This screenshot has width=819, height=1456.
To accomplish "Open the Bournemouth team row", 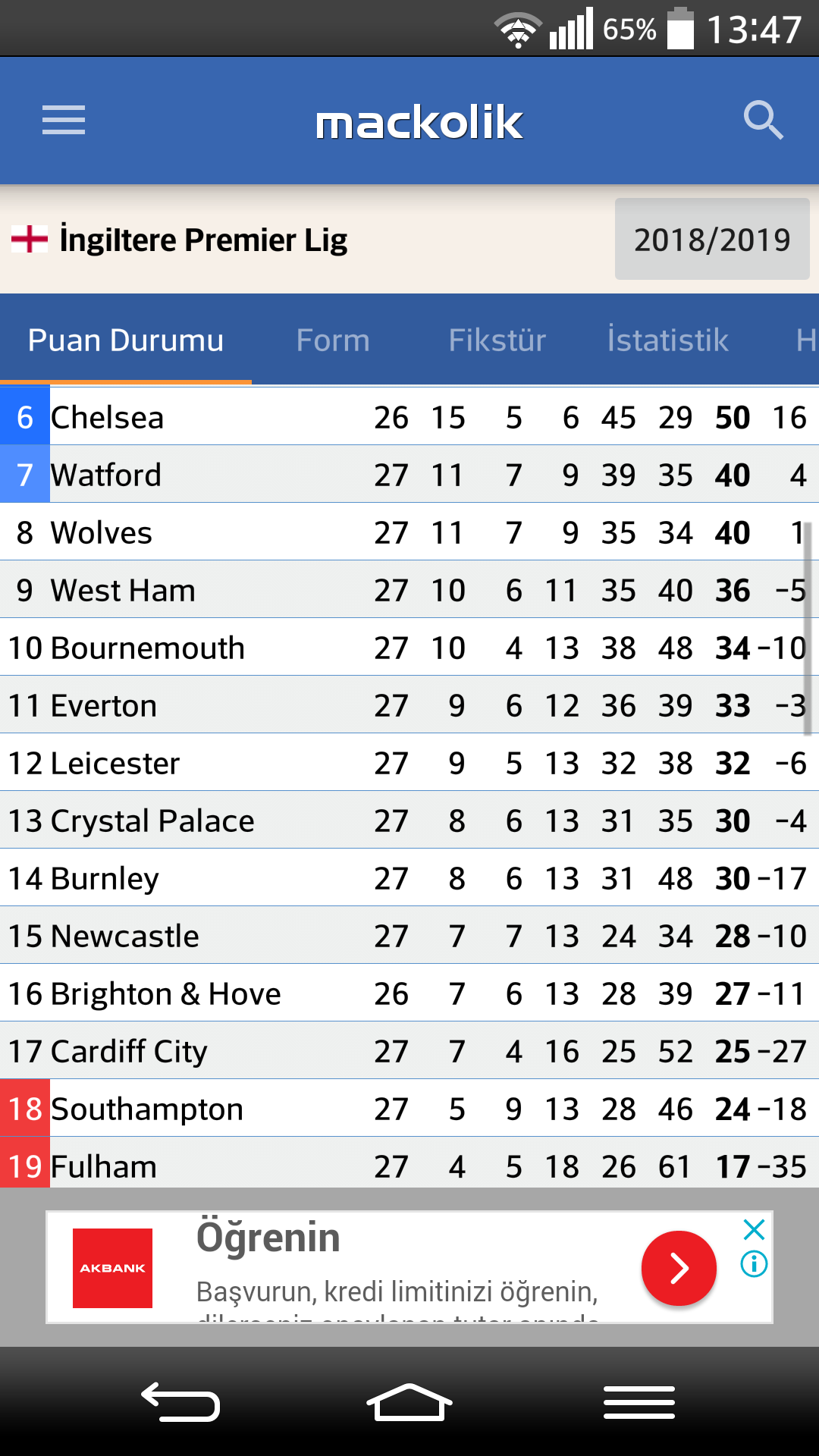I will click(x=409, y=647).
